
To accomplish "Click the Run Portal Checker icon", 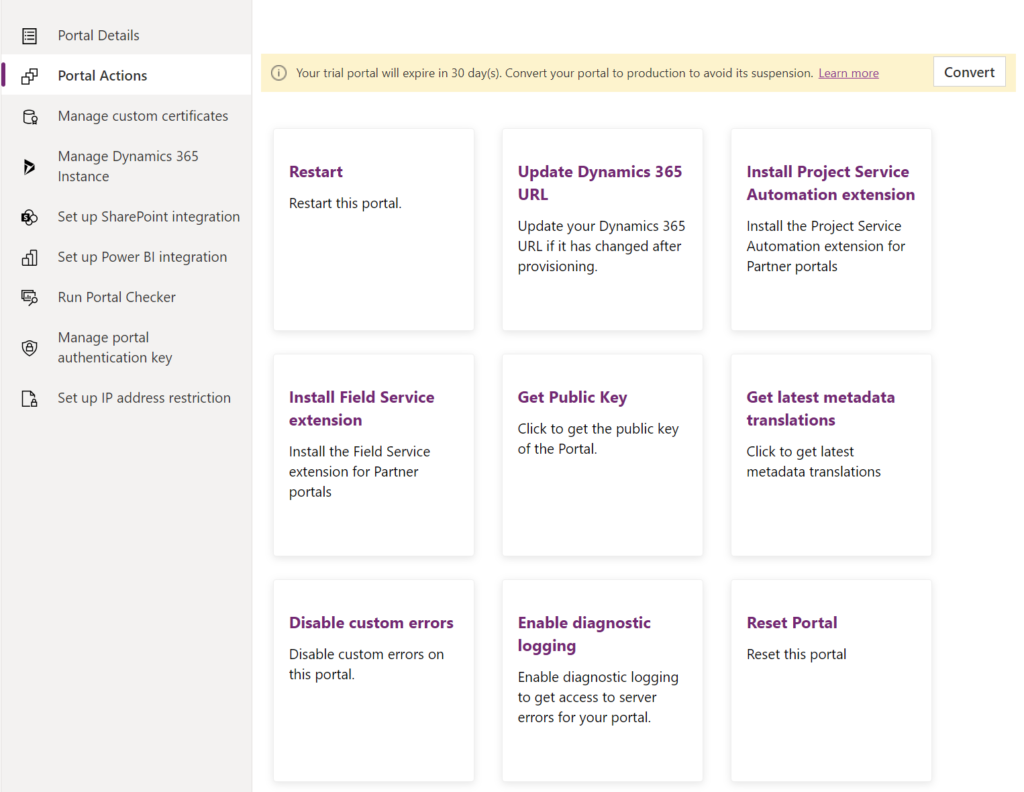I will [x=29, y=298].
